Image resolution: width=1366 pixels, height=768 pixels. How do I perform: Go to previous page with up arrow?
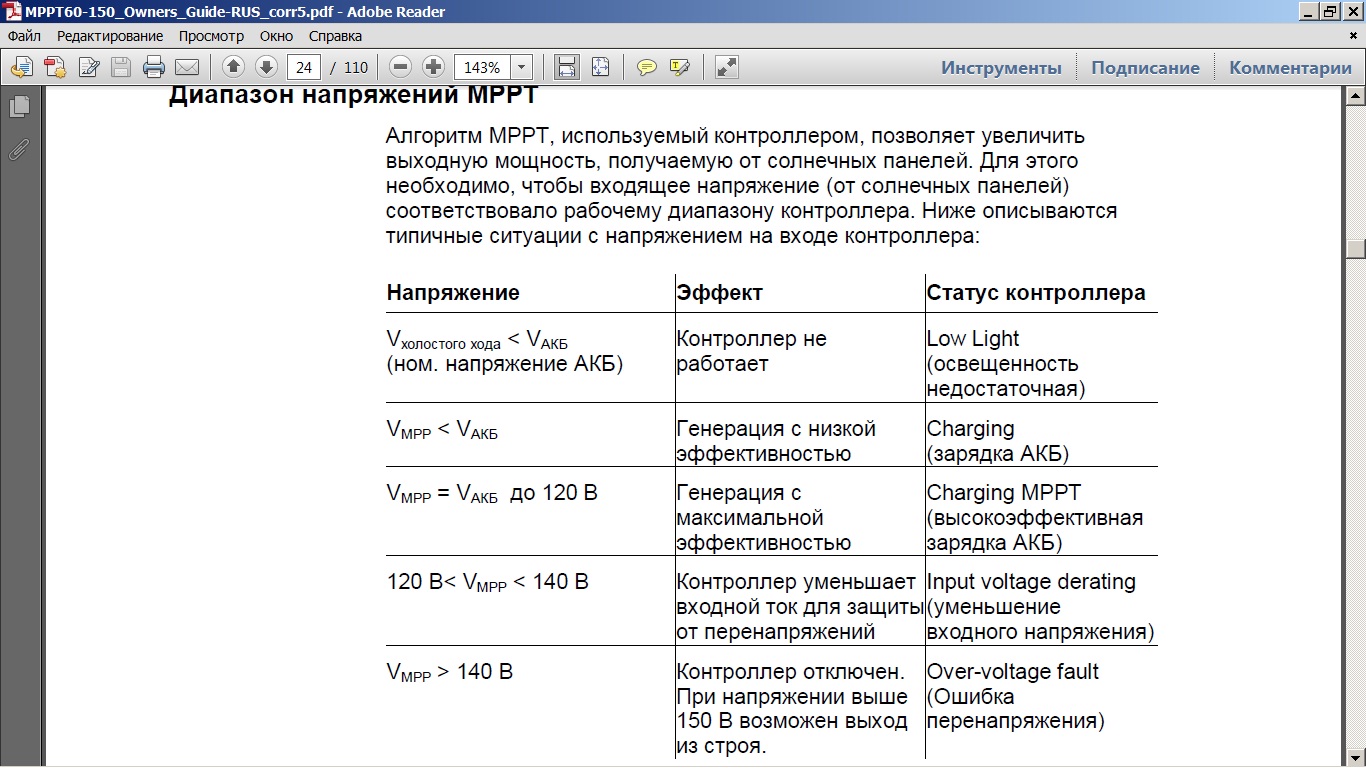[x=233, y=67]
